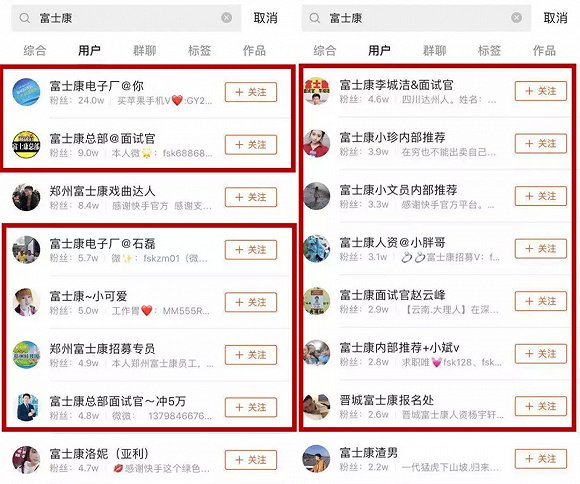Follow 富士康洛妮（亚利）account

(251, 460)
